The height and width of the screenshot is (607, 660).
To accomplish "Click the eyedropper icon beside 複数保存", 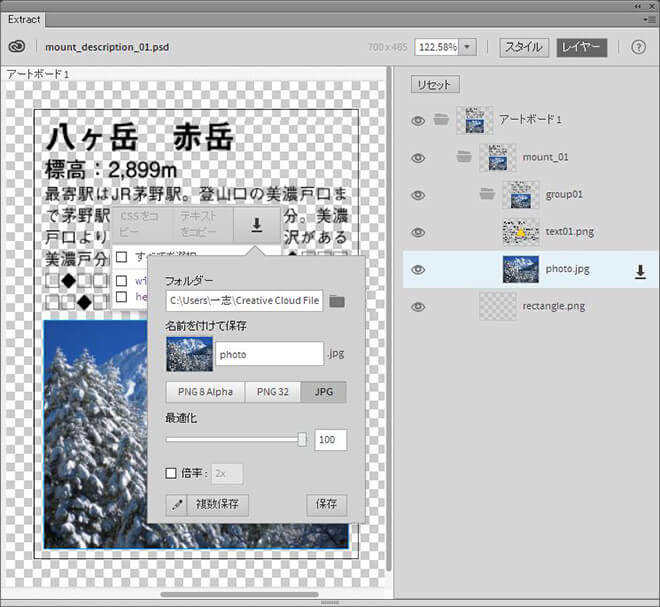I will pyautogui.click(x=178, y=505).
